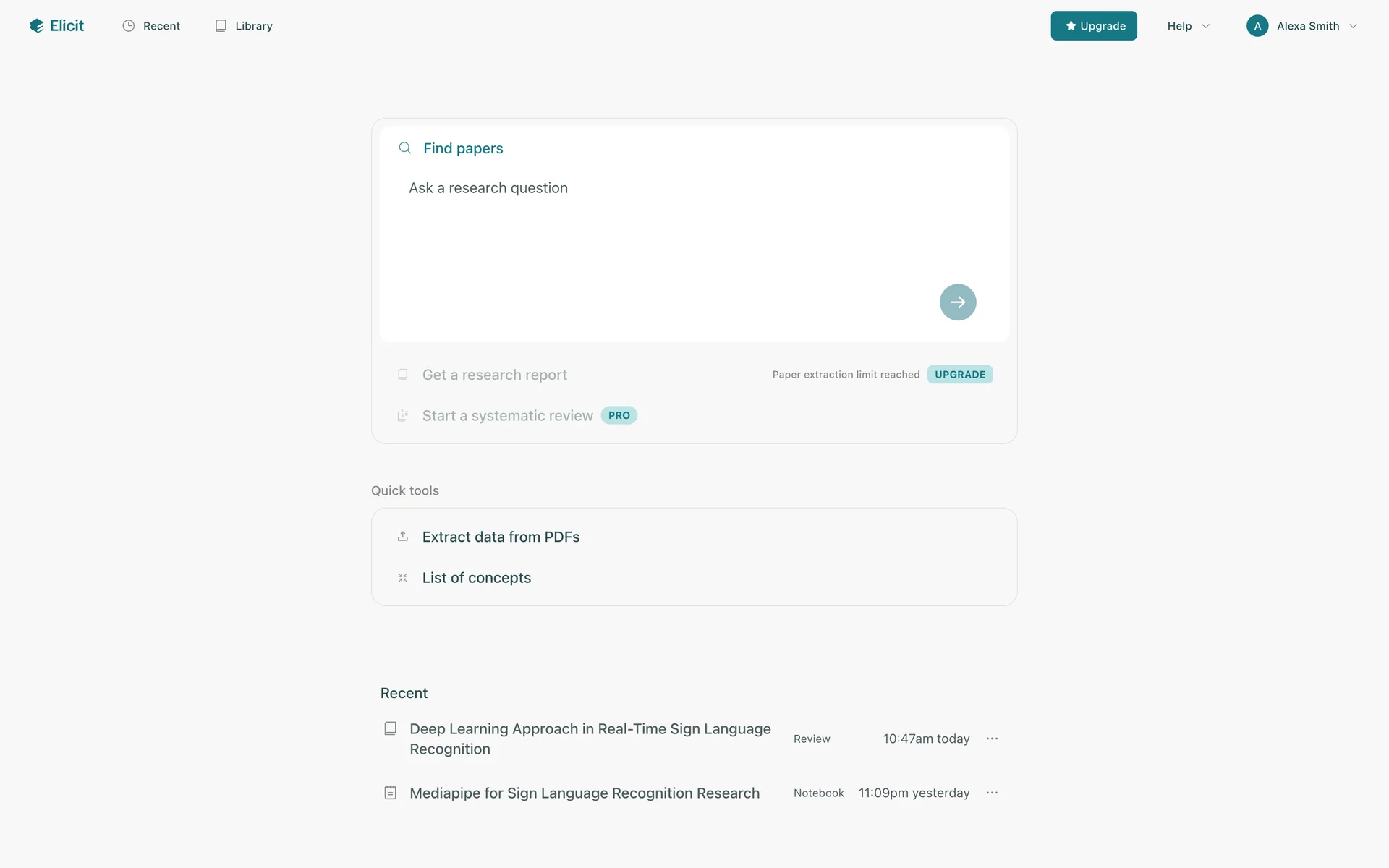Click the upload icon for Extract data

point(403,537)
